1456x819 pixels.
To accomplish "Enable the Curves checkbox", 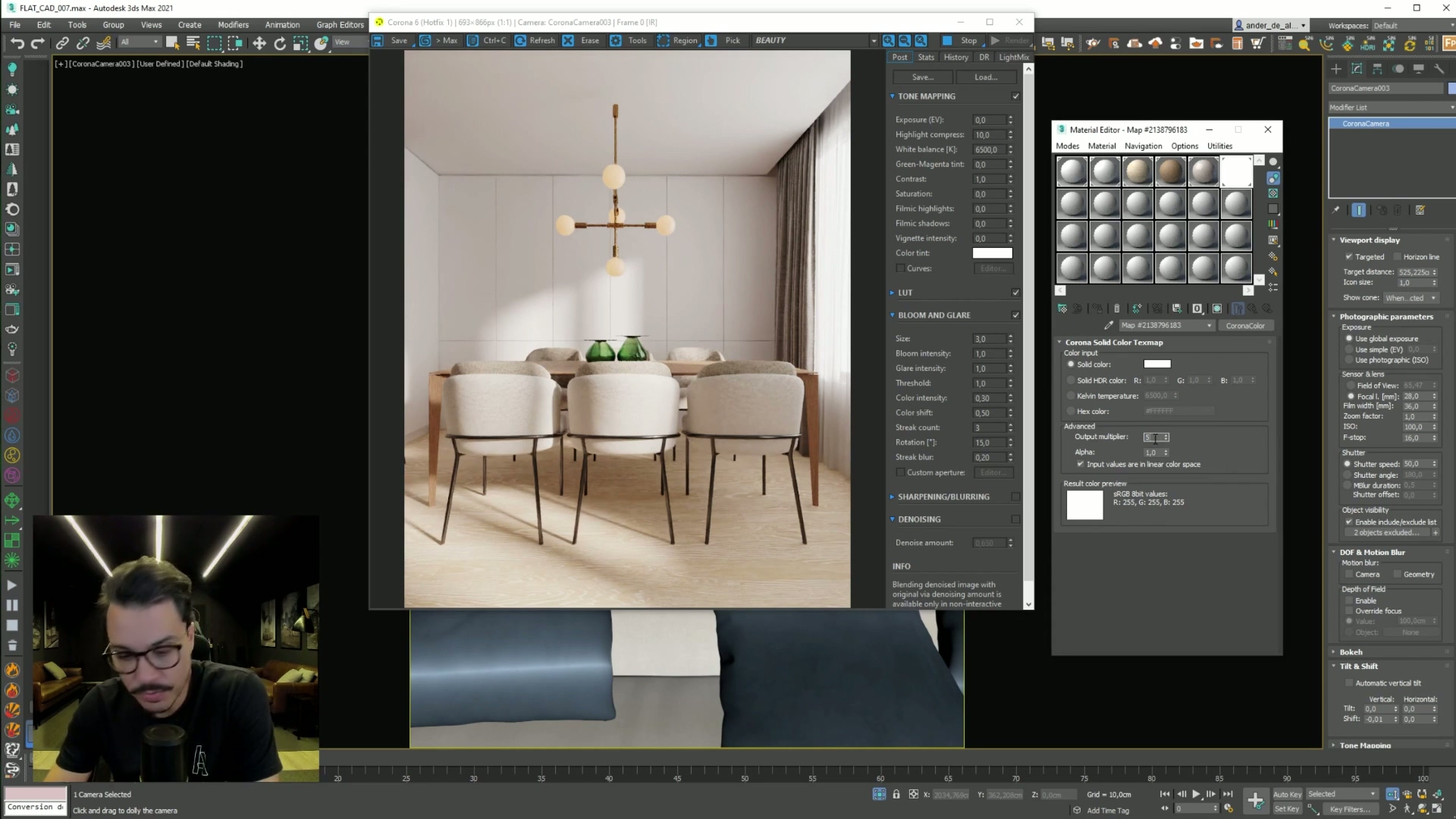I will (900, 268).
